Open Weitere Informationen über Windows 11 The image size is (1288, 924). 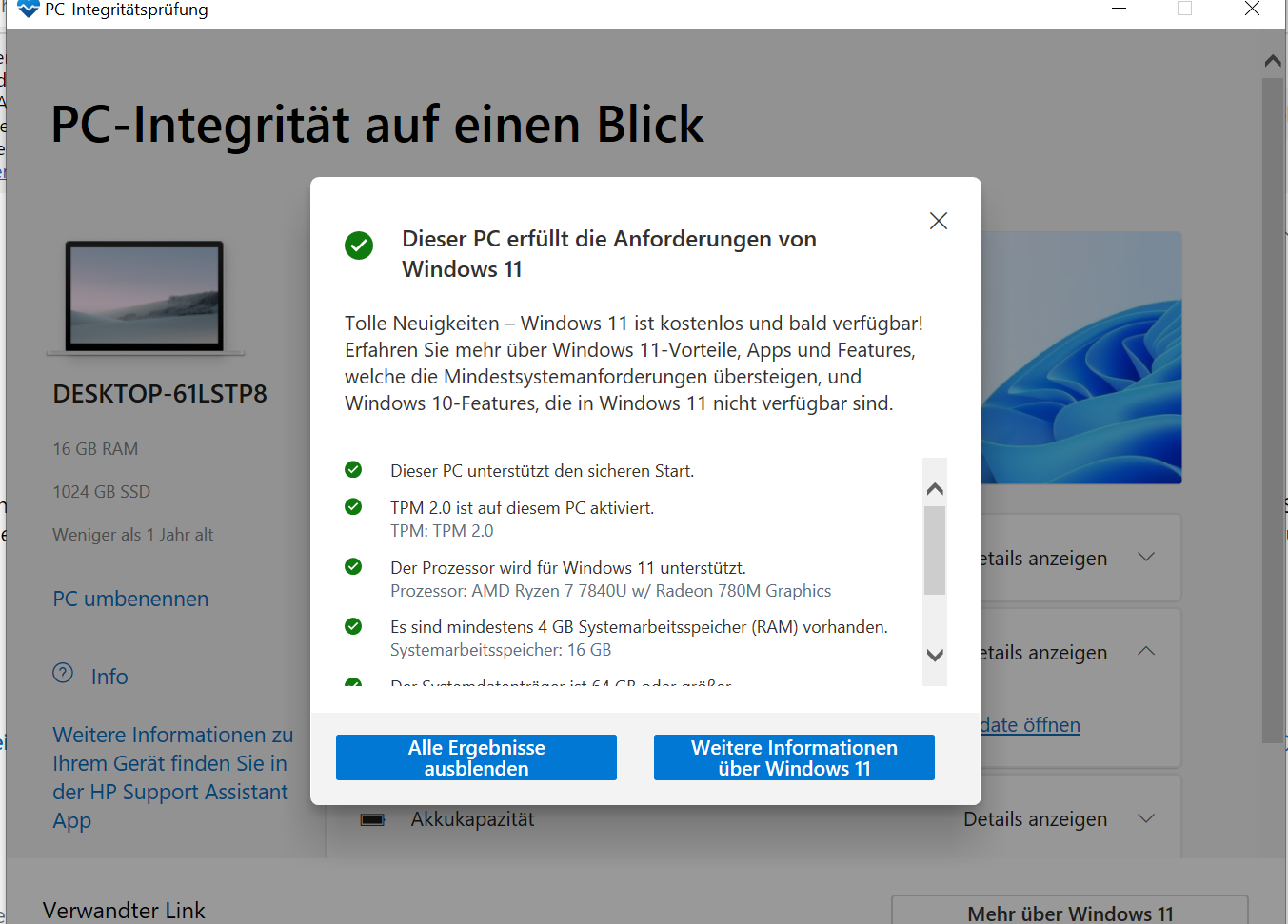(x=794, y=757)
